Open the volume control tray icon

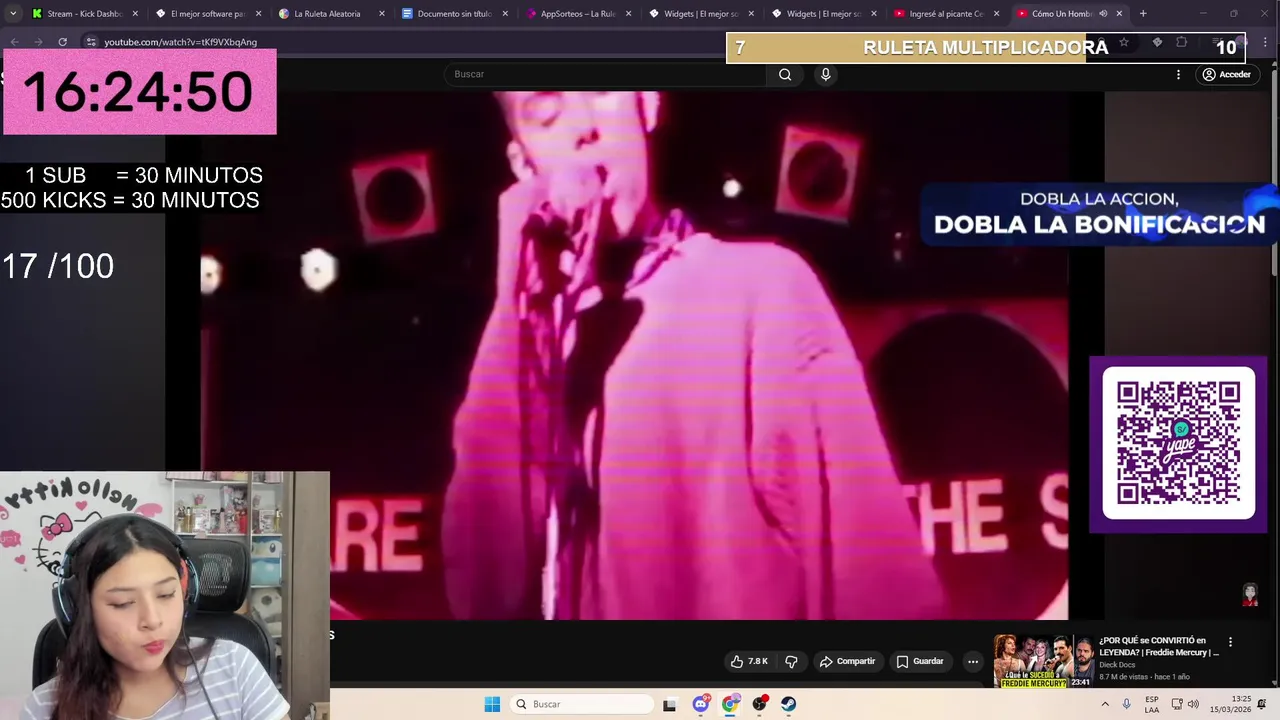click(x=1193, y=704)
